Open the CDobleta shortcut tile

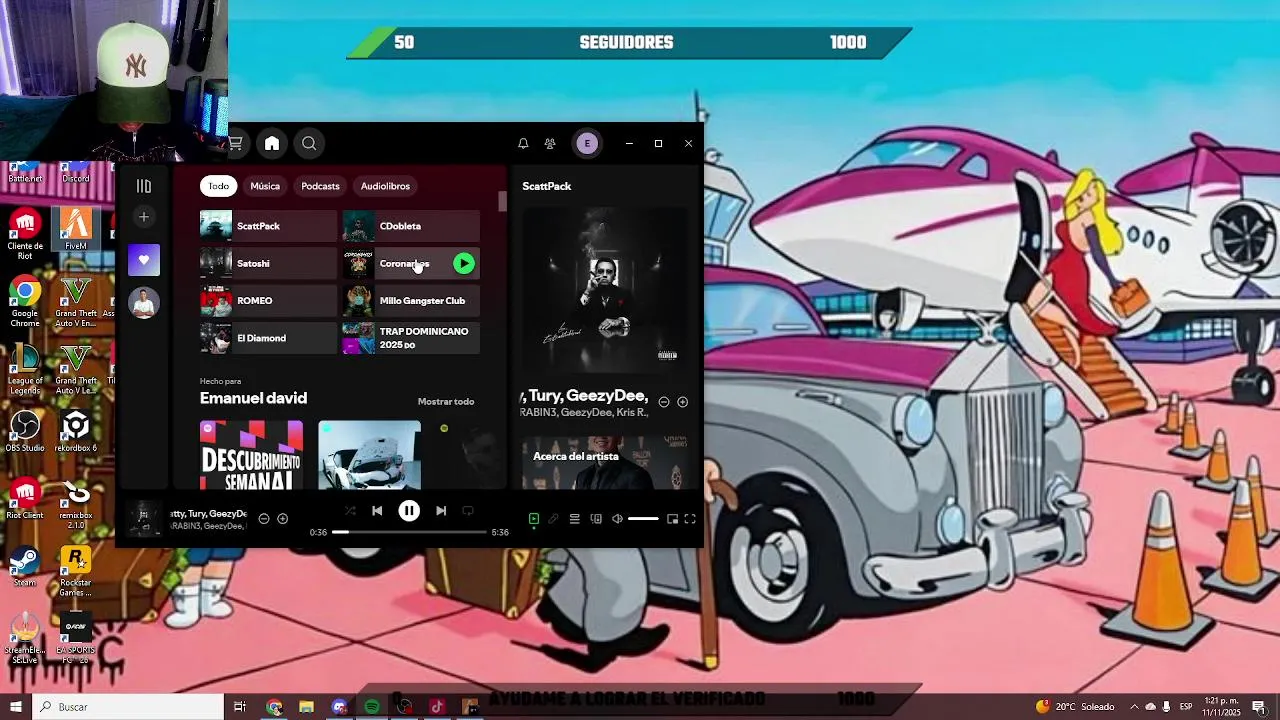(x=411, y=226)
